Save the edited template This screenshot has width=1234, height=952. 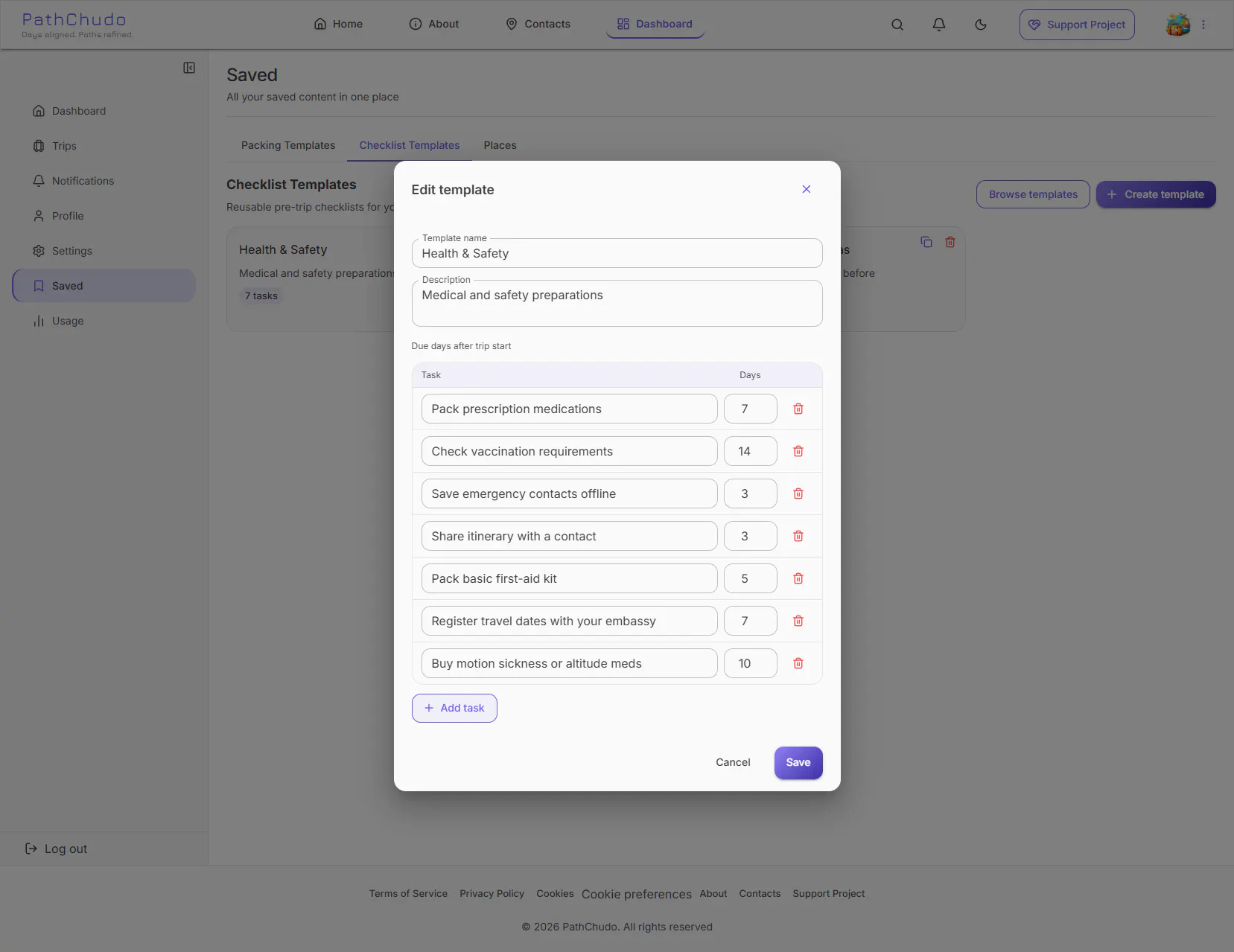(x=798, y=762)
